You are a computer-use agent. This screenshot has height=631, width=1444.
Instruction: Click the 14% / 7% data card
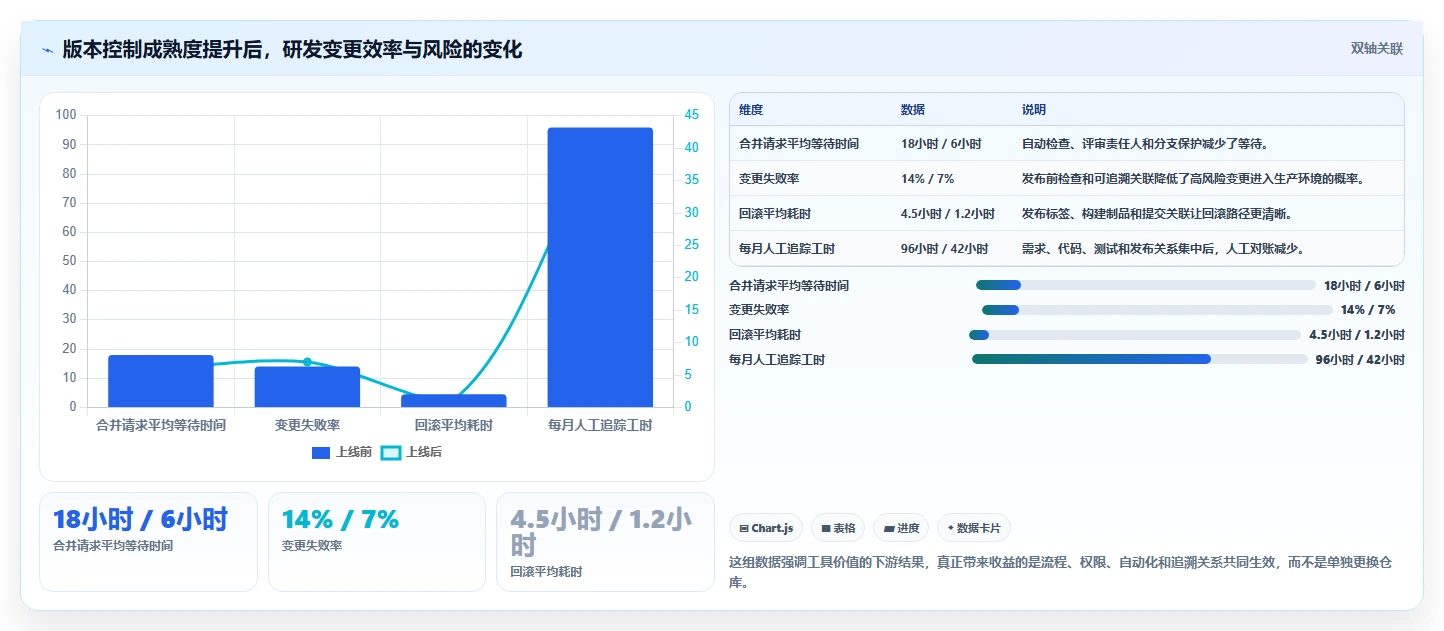pyautogui.click(x=377, y=542)
